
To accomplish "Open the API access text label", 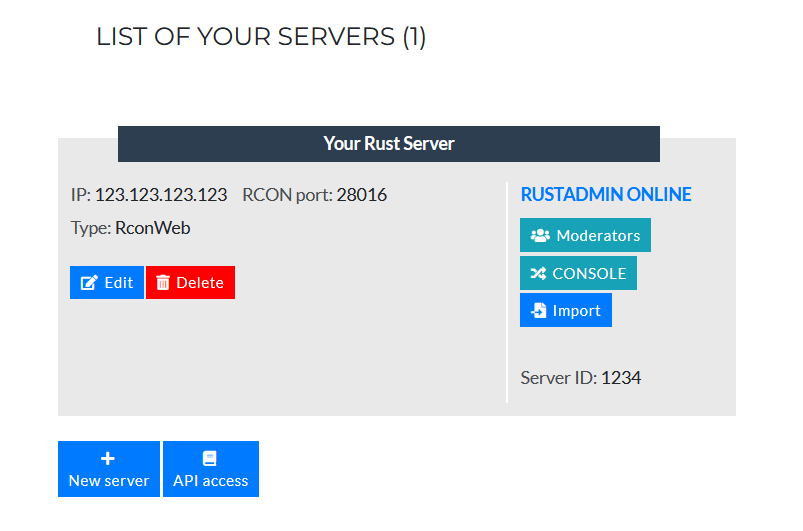I will click(210, 481).
